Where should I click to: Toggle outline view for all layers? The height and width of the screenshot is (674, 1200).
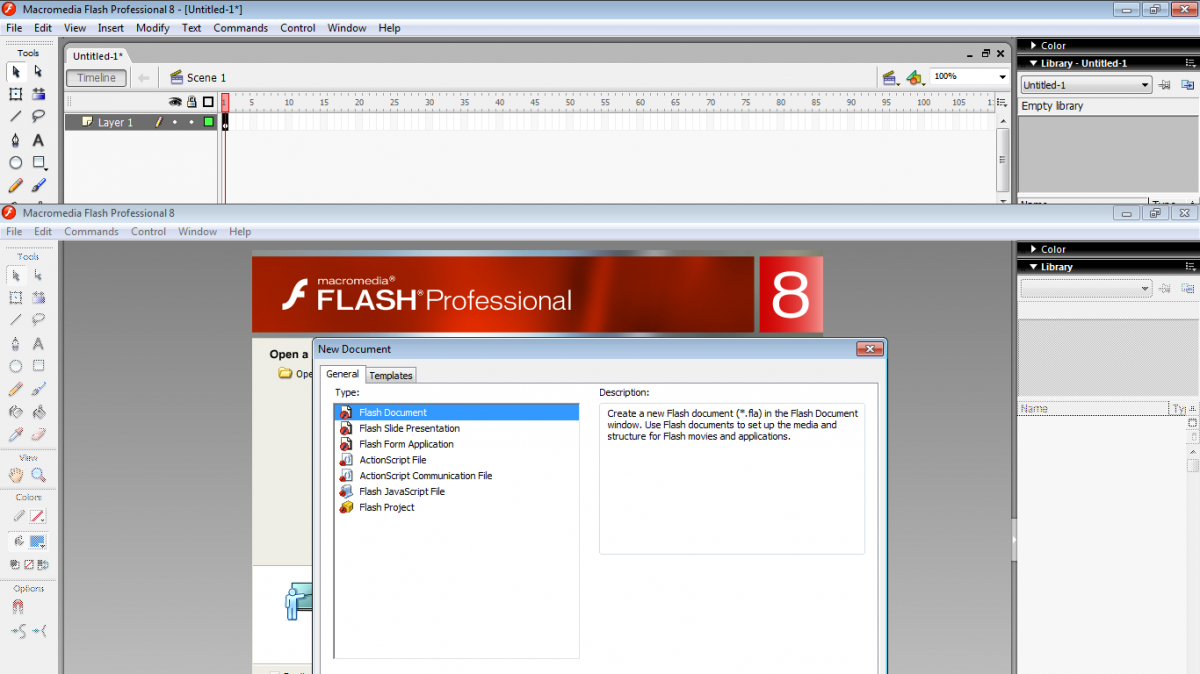[x=208, y=102]
